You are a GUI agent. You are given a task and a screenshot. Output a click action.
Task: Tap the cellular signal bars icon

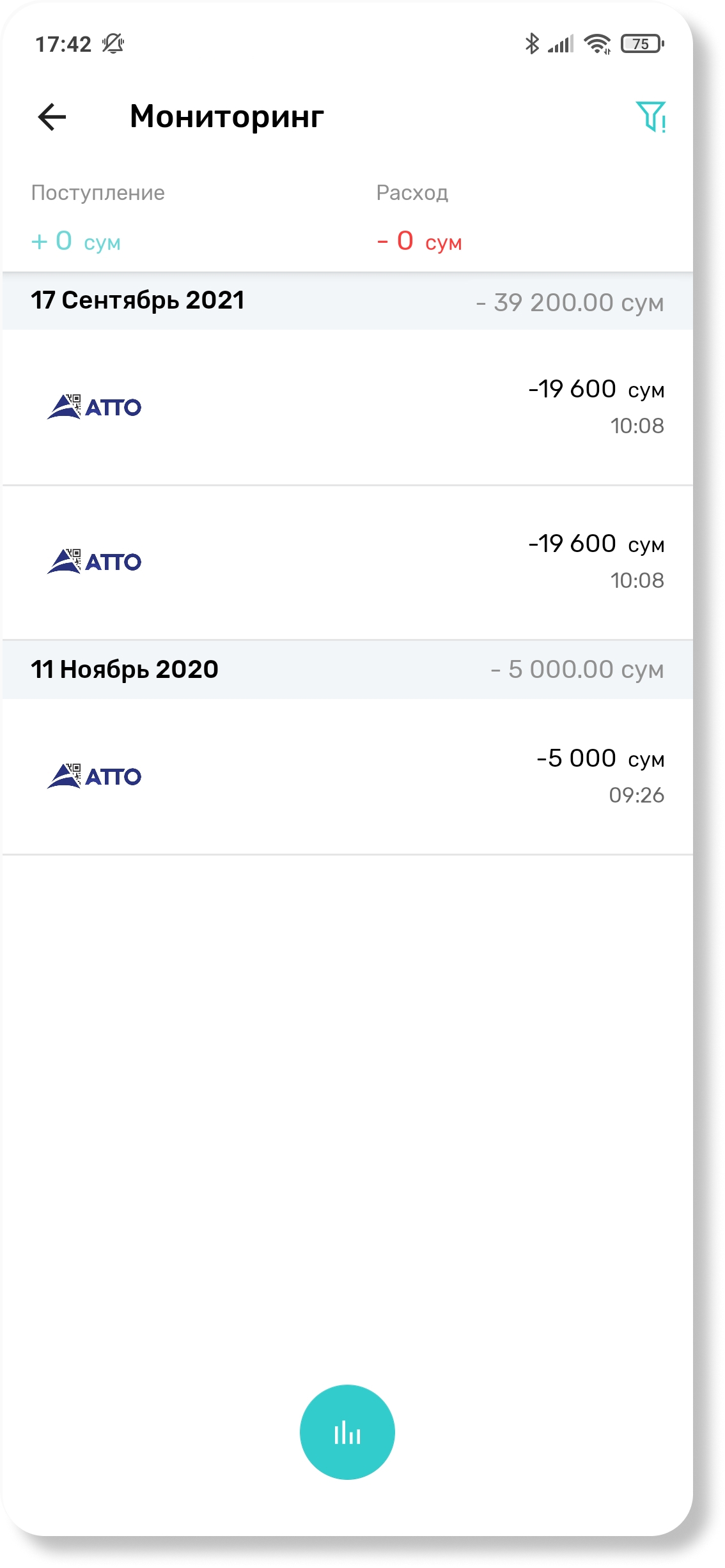click(561, 43)
